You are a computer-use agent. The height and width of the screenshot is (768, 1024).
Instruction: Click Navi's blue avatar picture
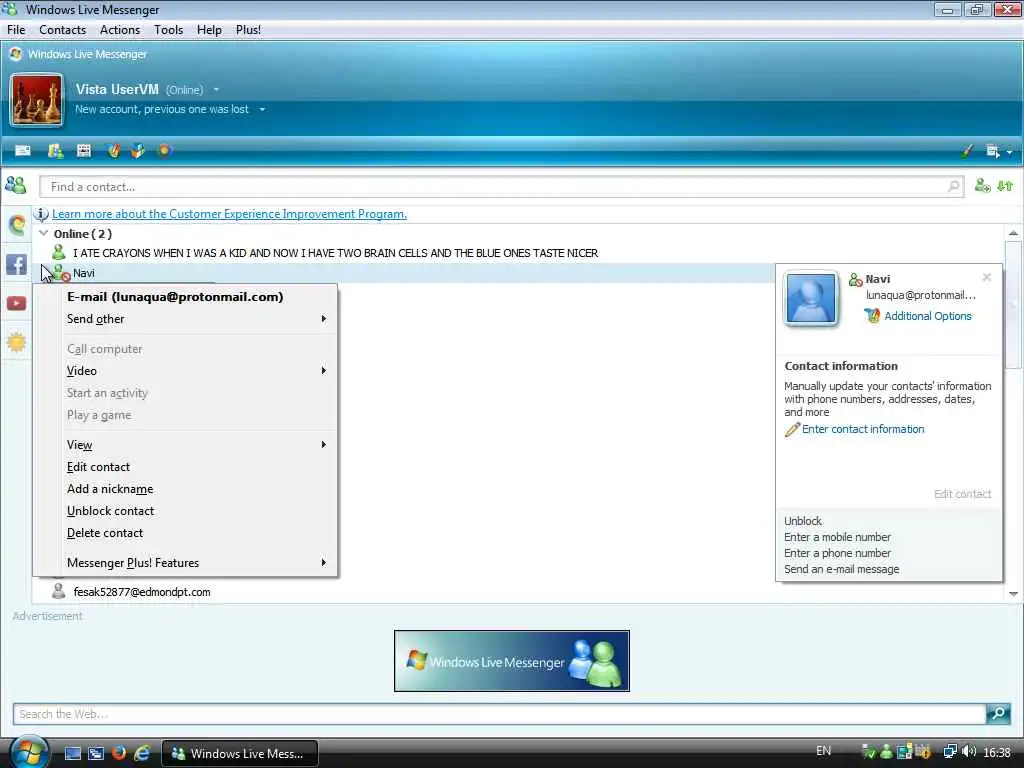811,299
